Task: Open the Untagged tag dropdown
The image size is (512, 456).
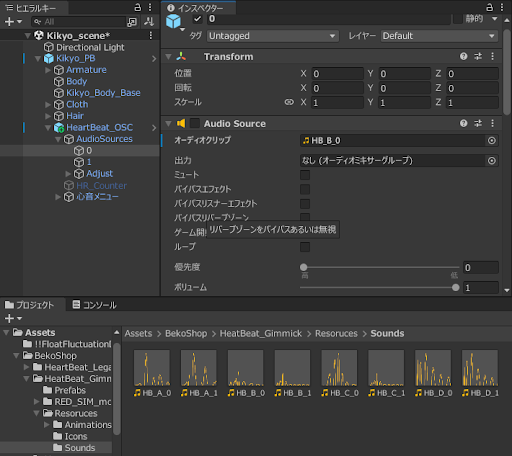Action: (273, 36)
